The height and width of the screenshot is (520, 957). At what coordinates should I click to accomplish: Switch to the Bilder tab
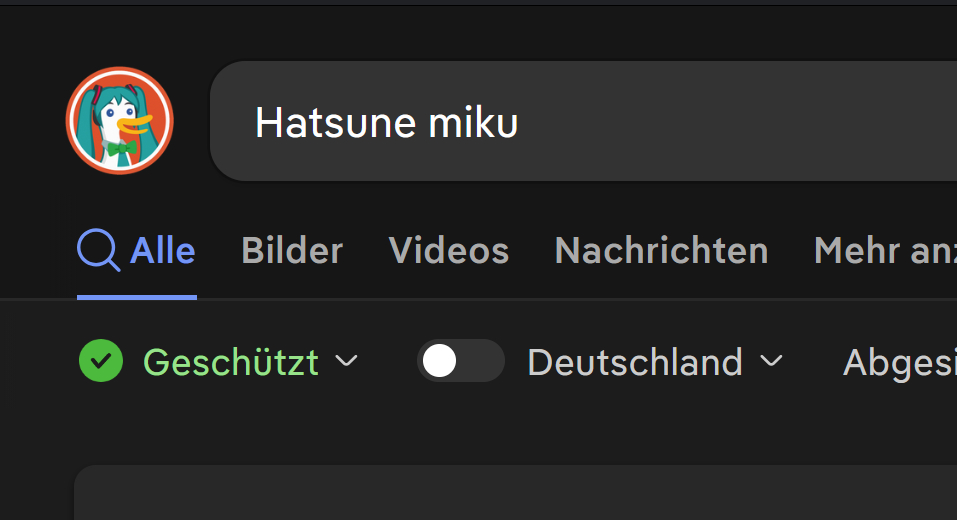pos(292,250)
